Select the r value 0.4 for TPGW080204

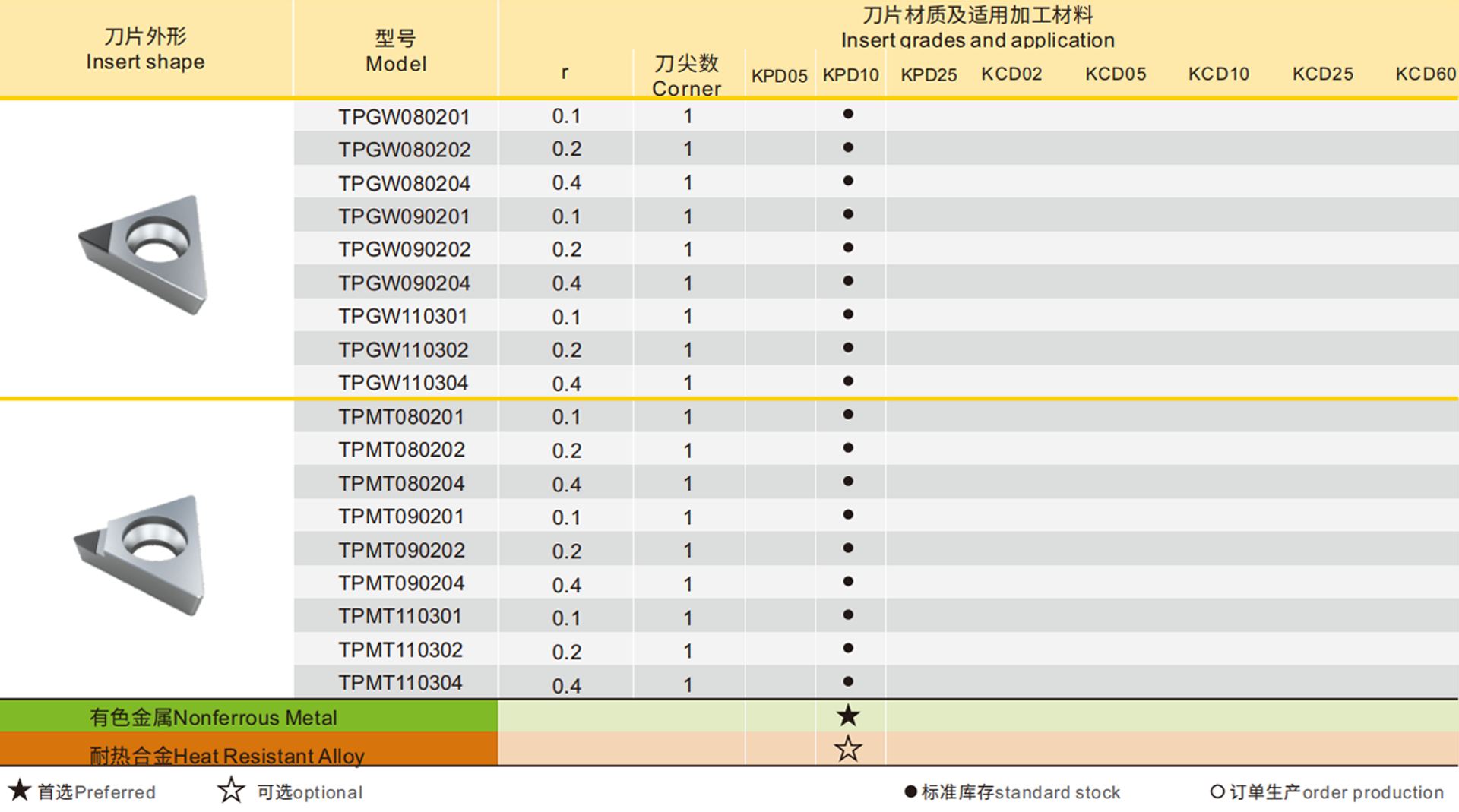click(565, 182)
